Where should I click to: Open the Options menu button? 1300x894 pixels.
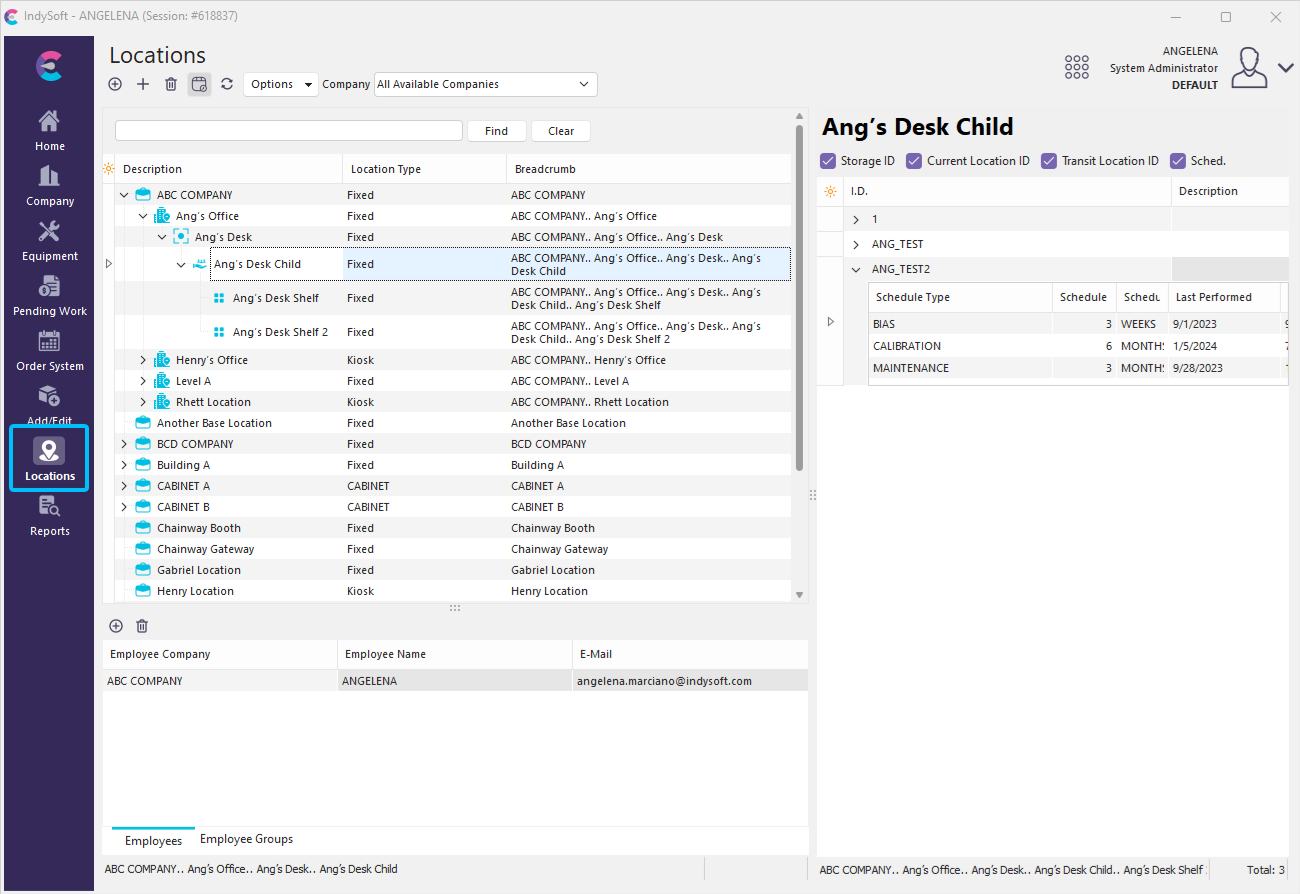tap(280, 85)
